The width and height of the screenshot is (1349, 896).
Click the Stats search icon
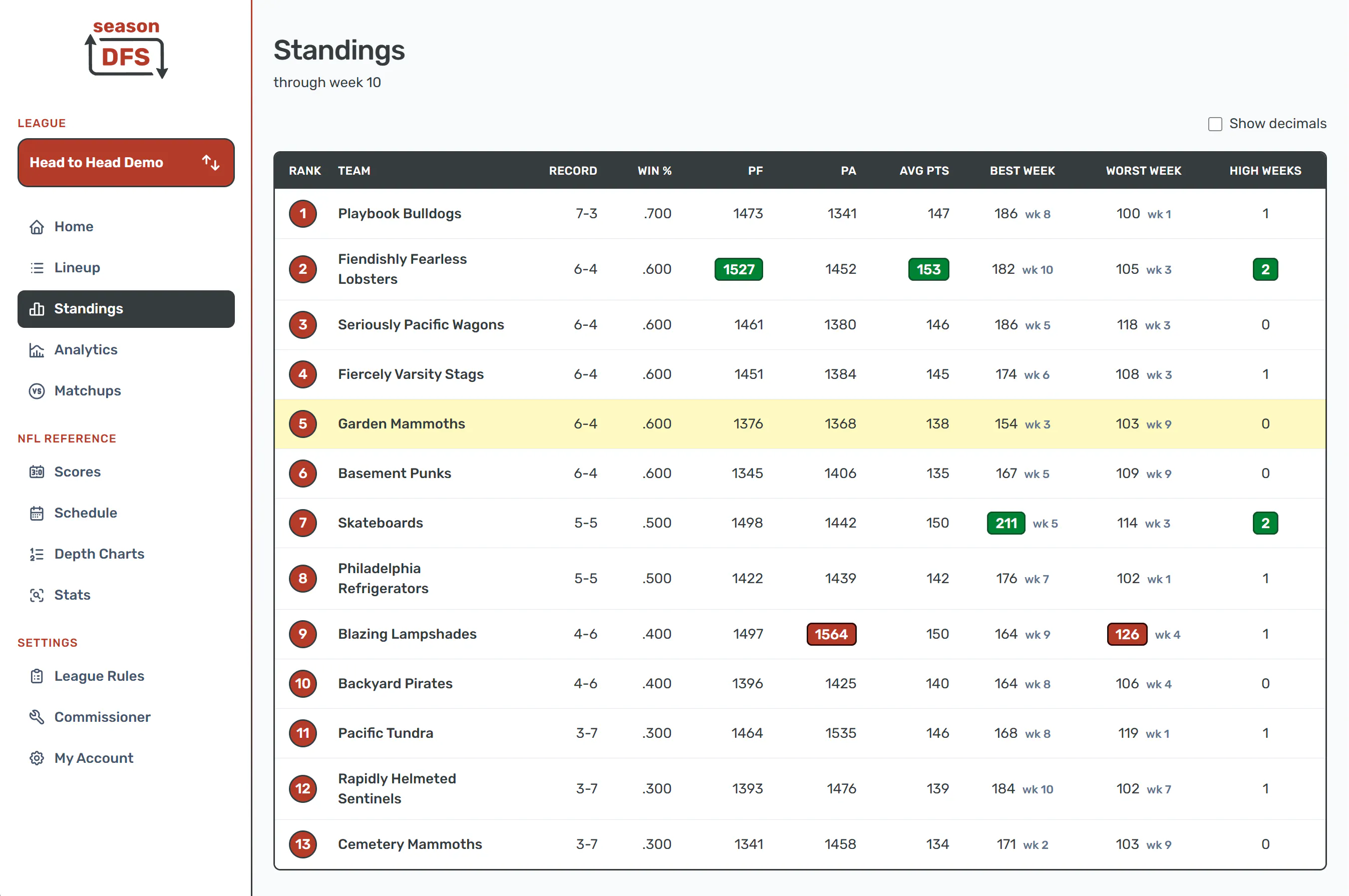[37, 596]
